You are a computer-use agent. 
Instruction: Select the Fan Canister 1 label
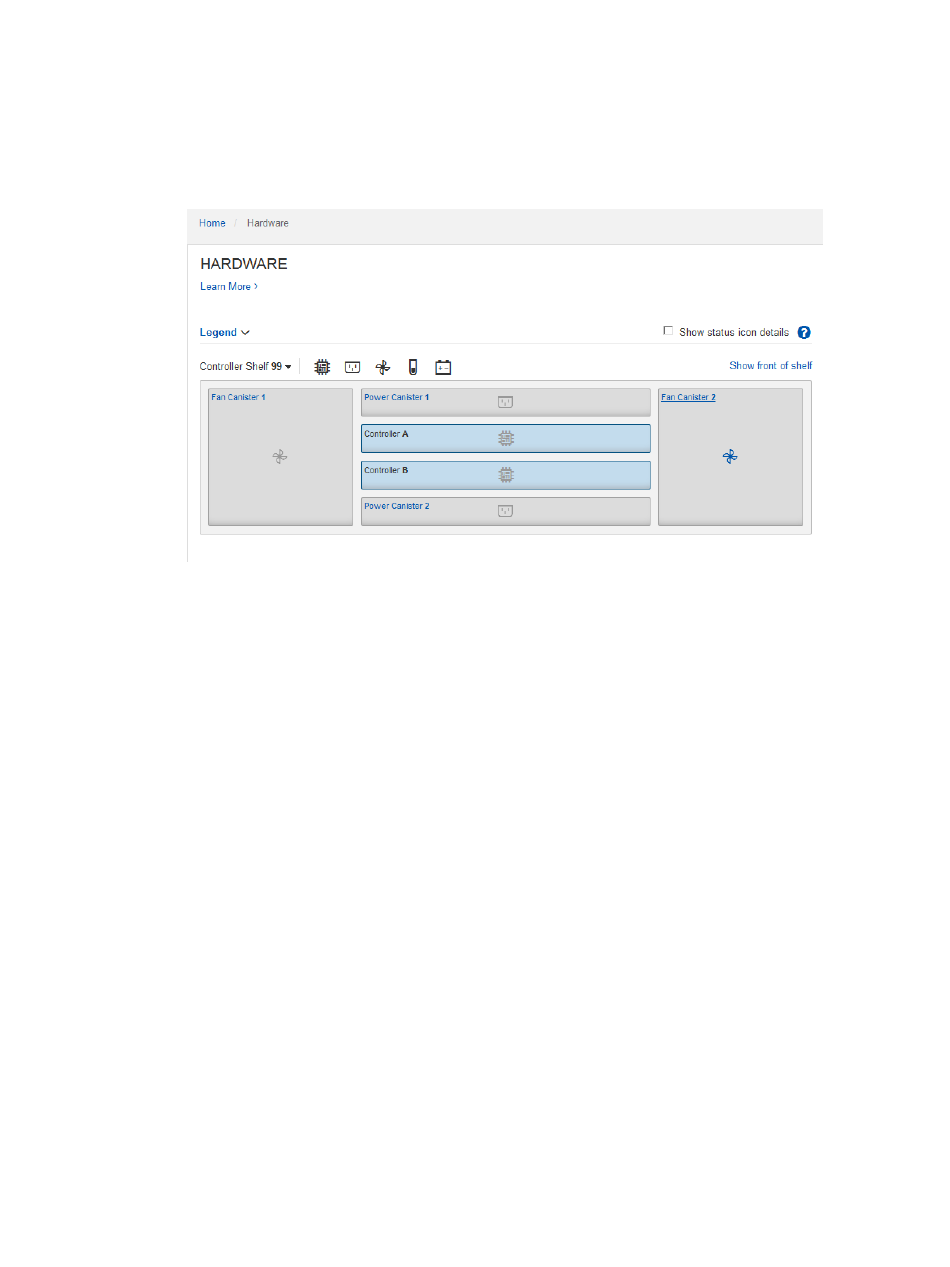(238, 397)
